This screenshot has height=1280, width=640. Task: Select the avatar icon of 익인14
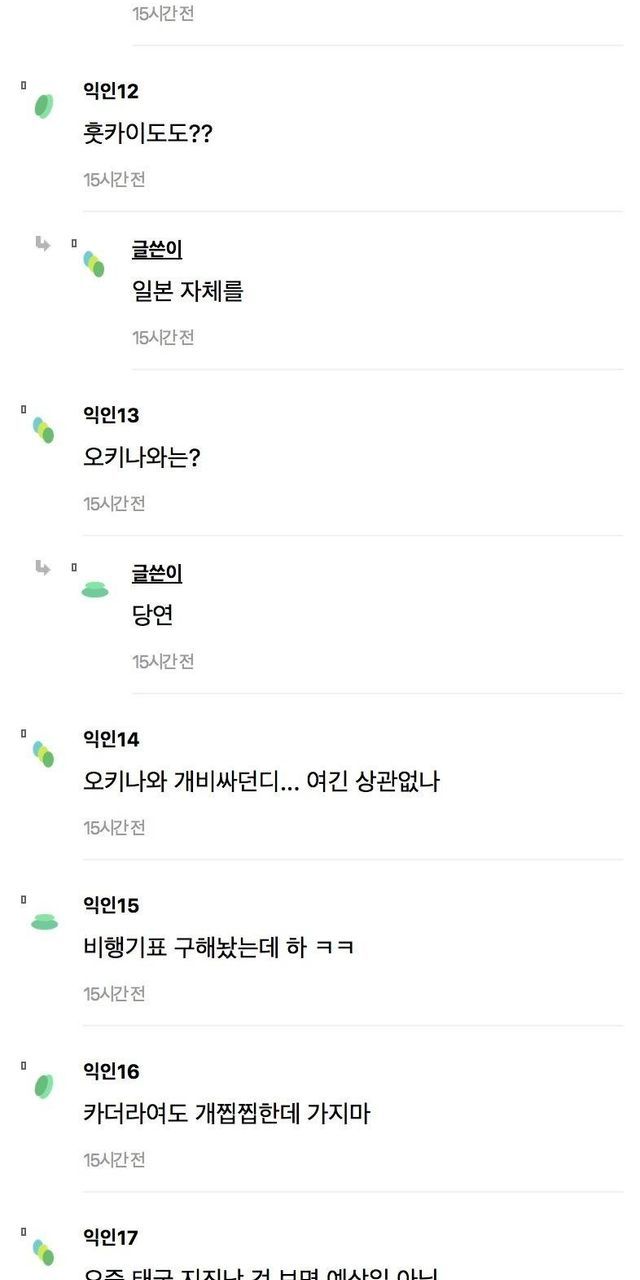click(43, 754)
